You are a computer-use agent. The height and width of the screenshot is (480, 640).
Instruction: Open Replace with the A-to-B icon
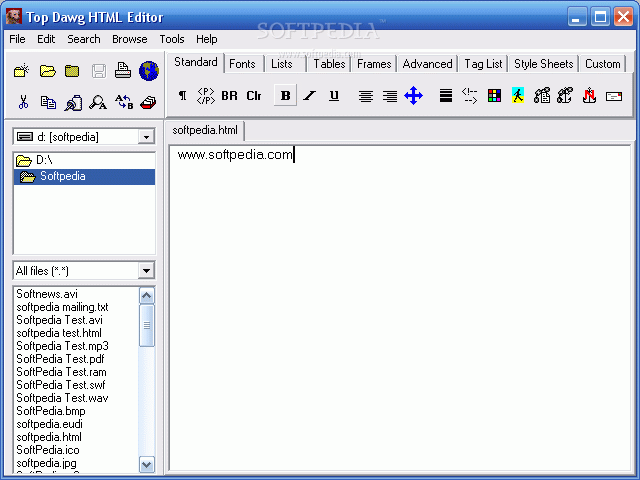tap(124, 102)
